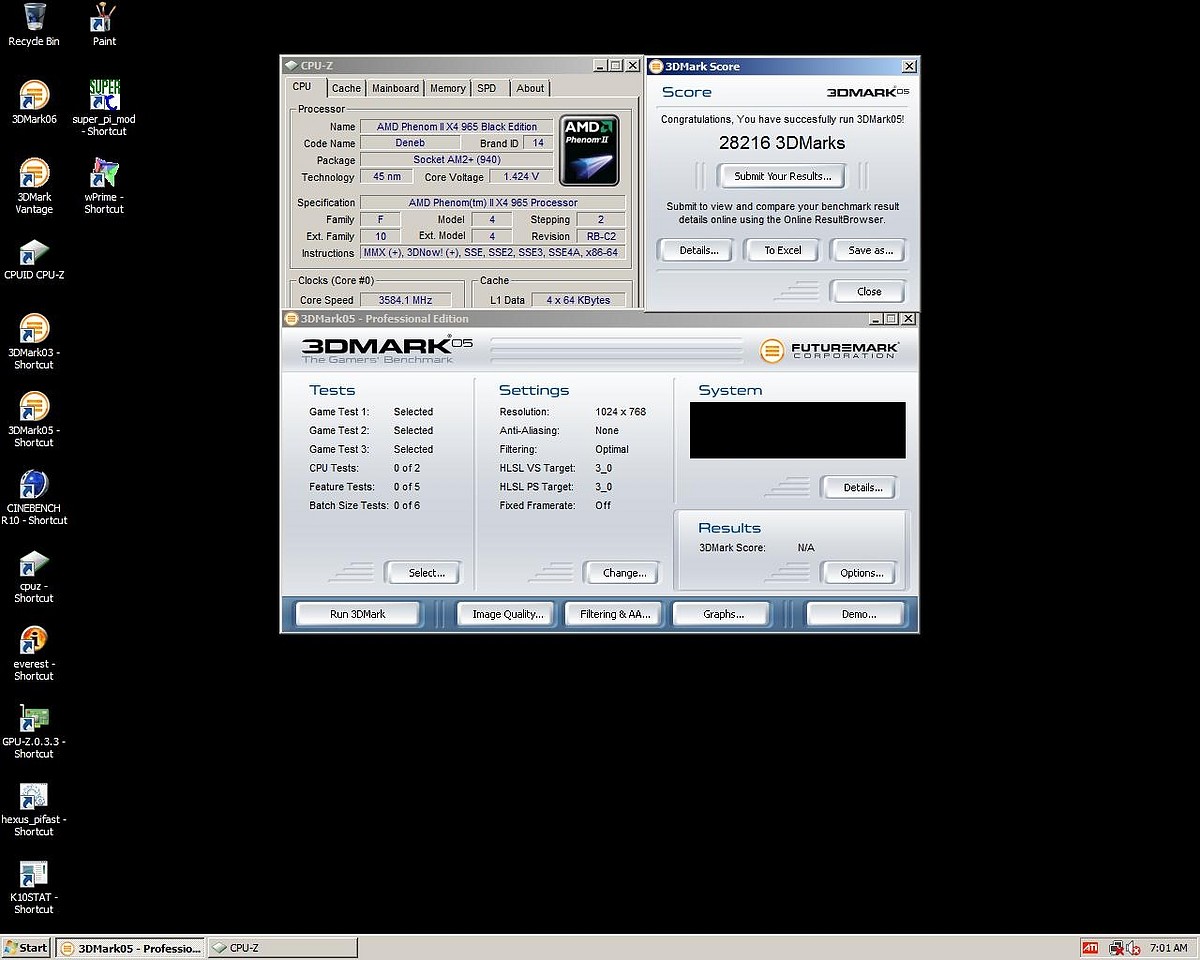Viewport: 1200px width, 960px height.
Task: Click Close button in 3DMark Score dialog
Action: (x=869, y=291)
